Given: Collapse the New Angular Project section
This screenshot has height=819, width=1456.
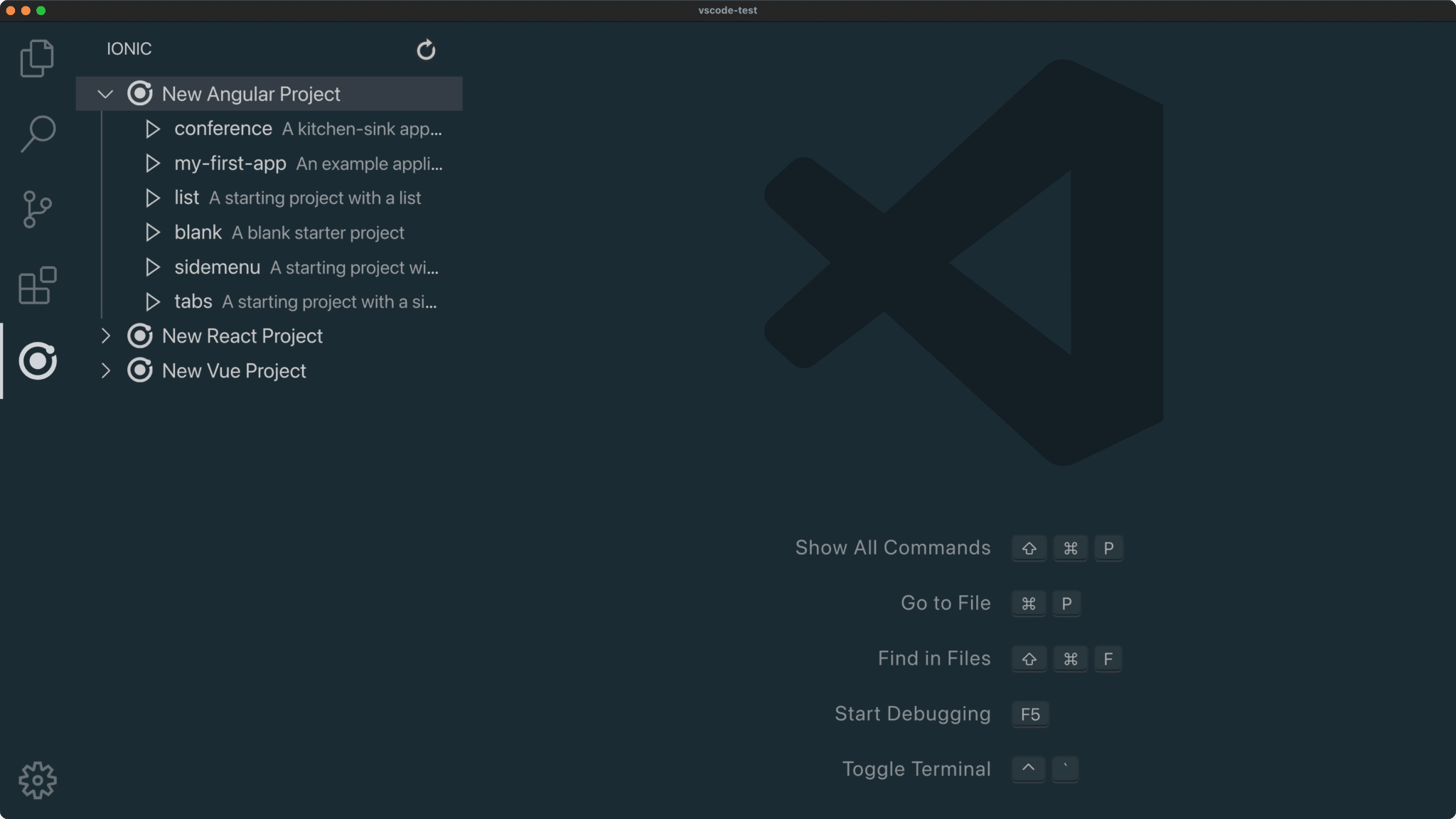Looking at the screenshot, I should point(105,93).
